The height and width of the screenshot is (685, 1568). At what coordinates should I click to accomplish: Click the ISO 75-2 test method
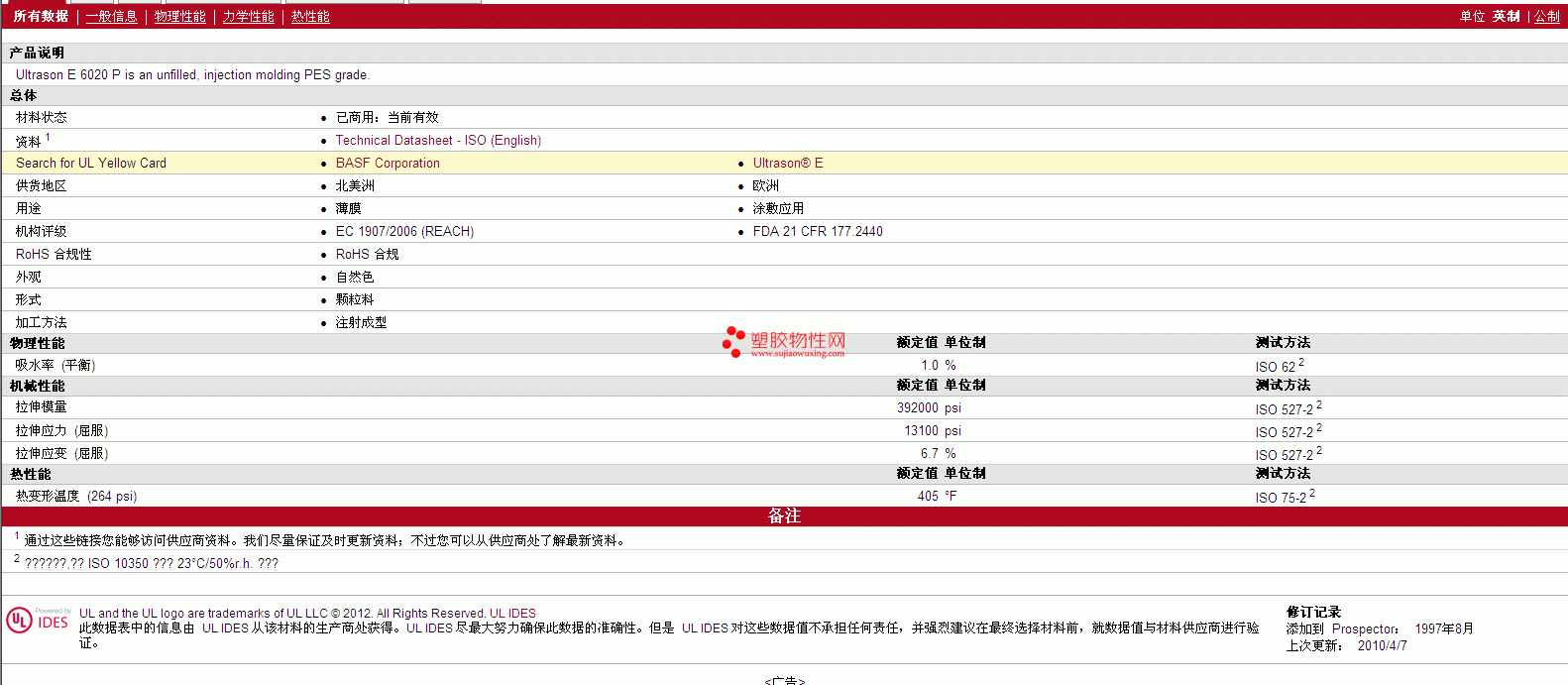pyautogui.click(x=1281, y=498)
